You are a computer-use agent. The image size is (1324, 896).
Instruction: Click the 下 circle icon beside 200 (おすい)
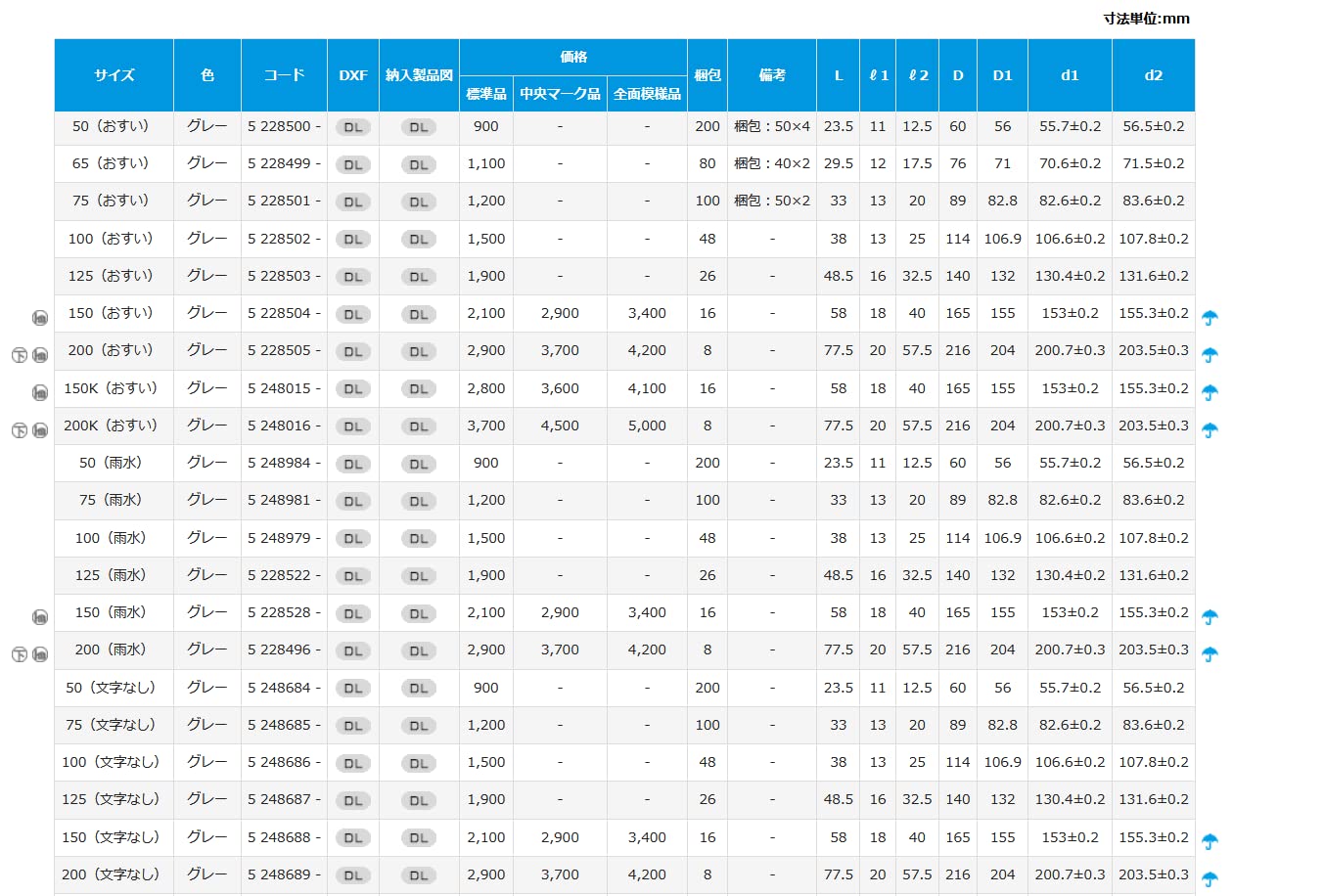pyautogui.click(x=19, y=355)
